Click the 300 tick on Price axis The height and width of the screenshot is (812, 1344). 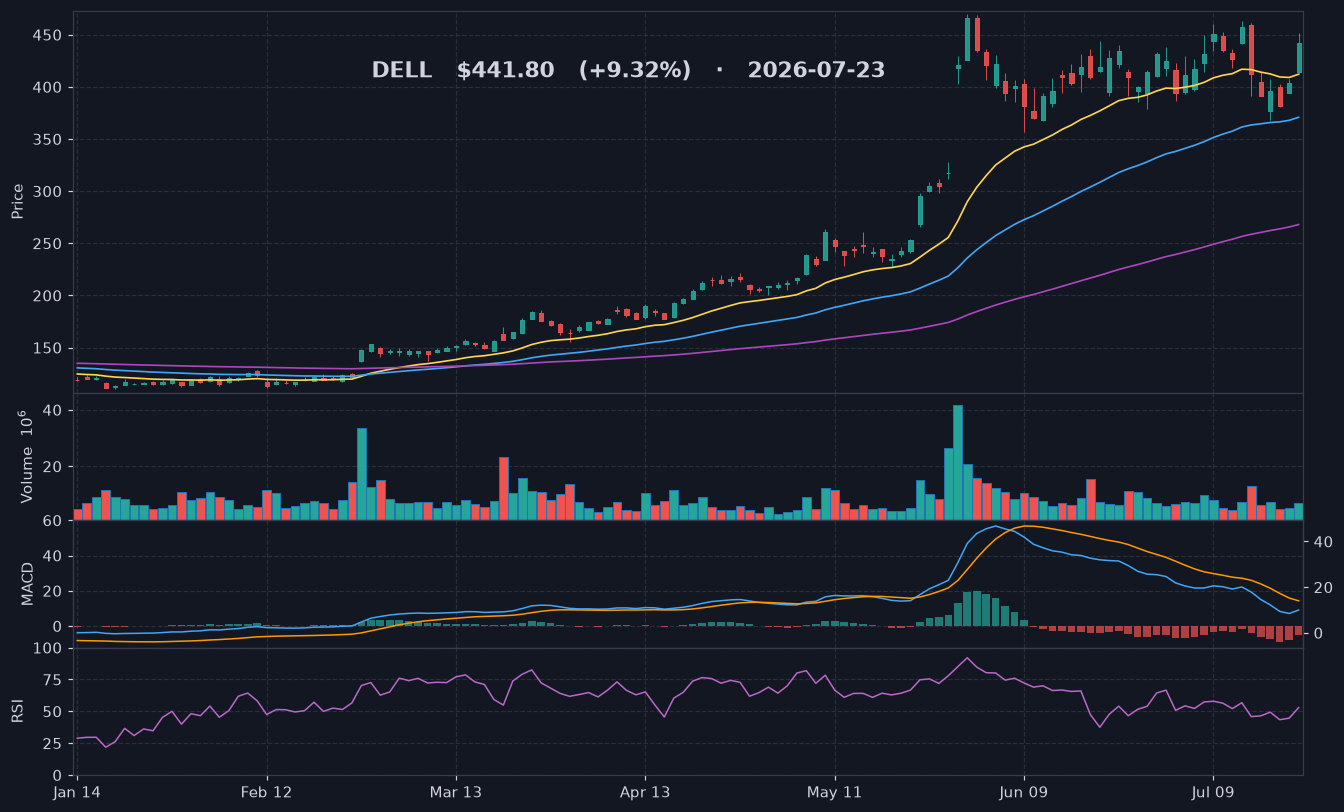point(48,192)
